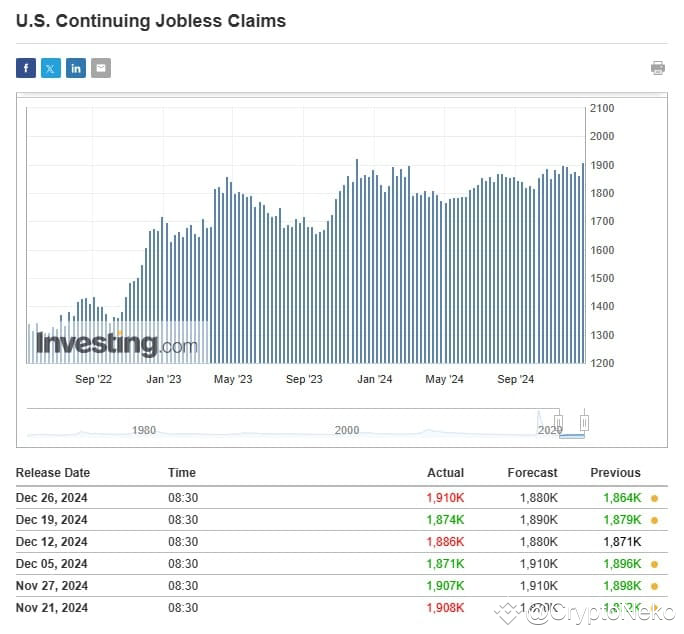Click the 2100 y-axis value
The image size is (684, 634).
tap(602, 108)
